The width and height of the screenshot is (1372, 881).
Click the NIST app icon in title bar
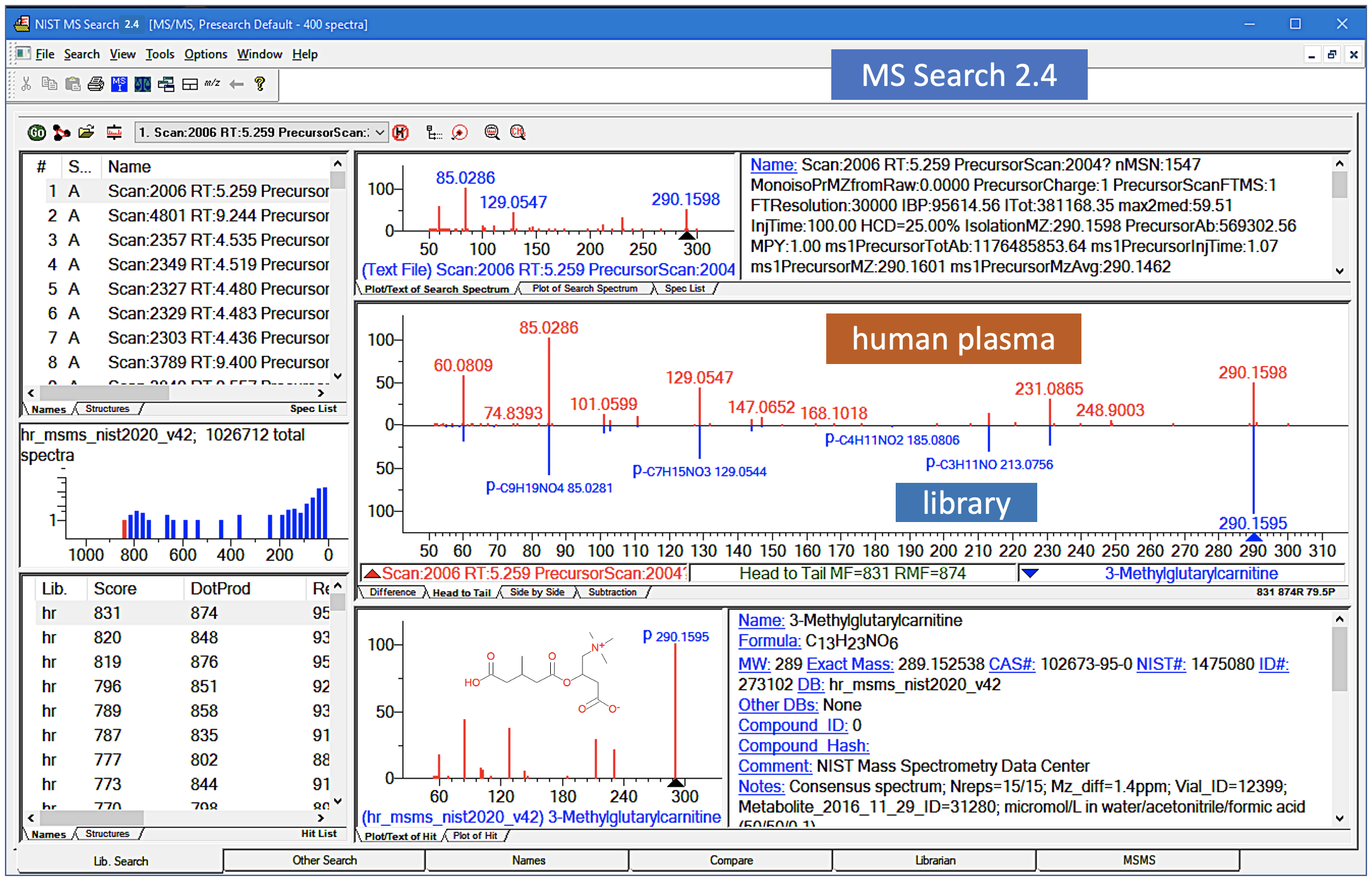22,24
